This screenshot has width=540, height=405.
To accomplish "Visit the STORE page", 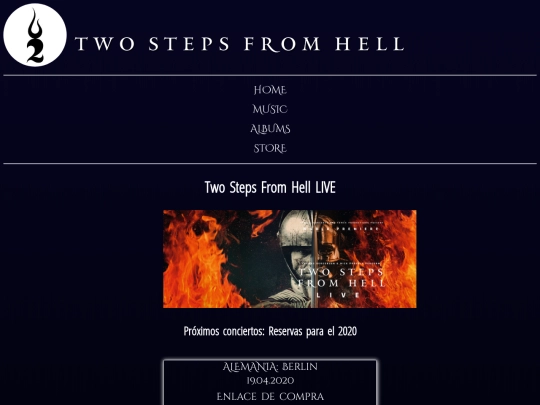I will (x=270, y=148).
